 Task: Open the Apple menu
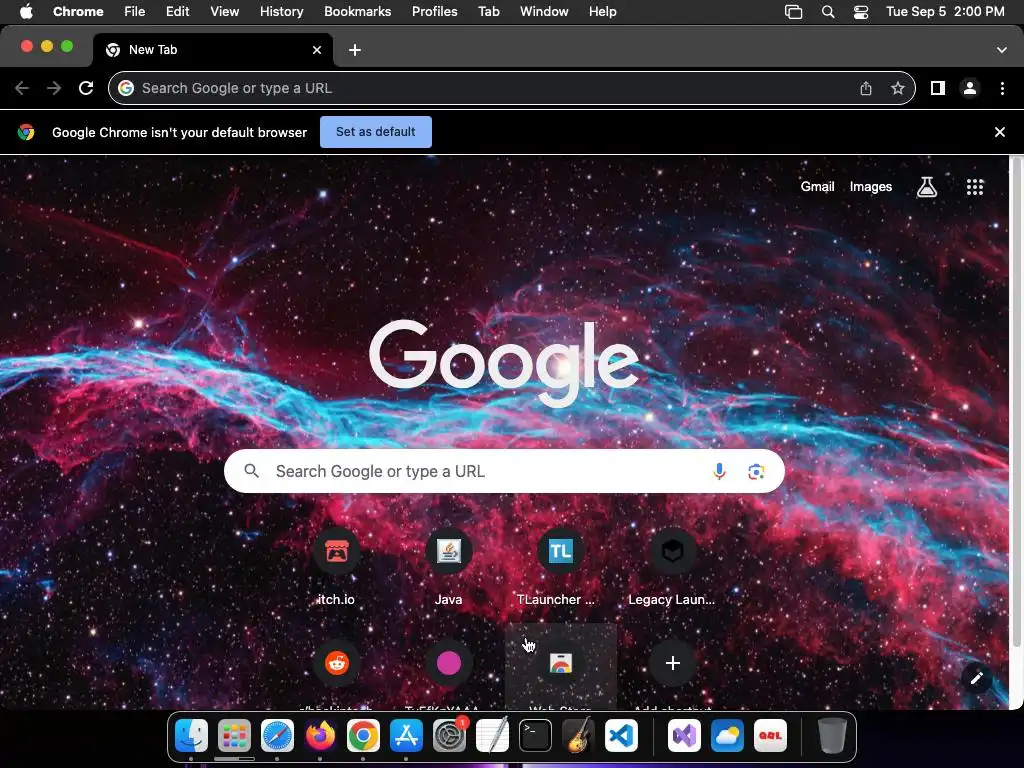(26, 11)
